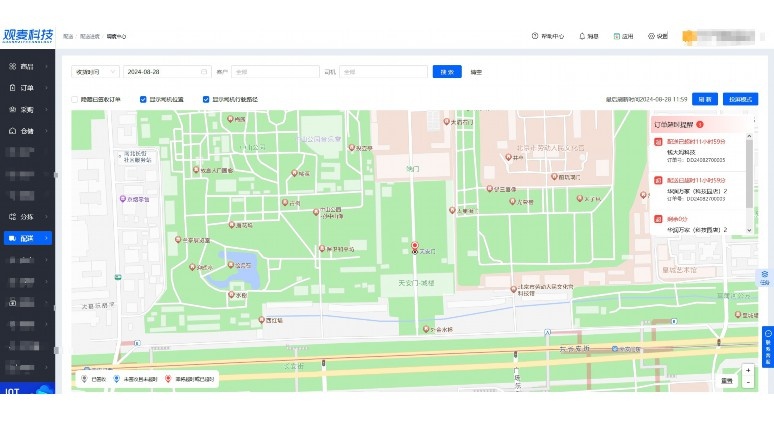Uncheck show driver position checkbox

143,99
